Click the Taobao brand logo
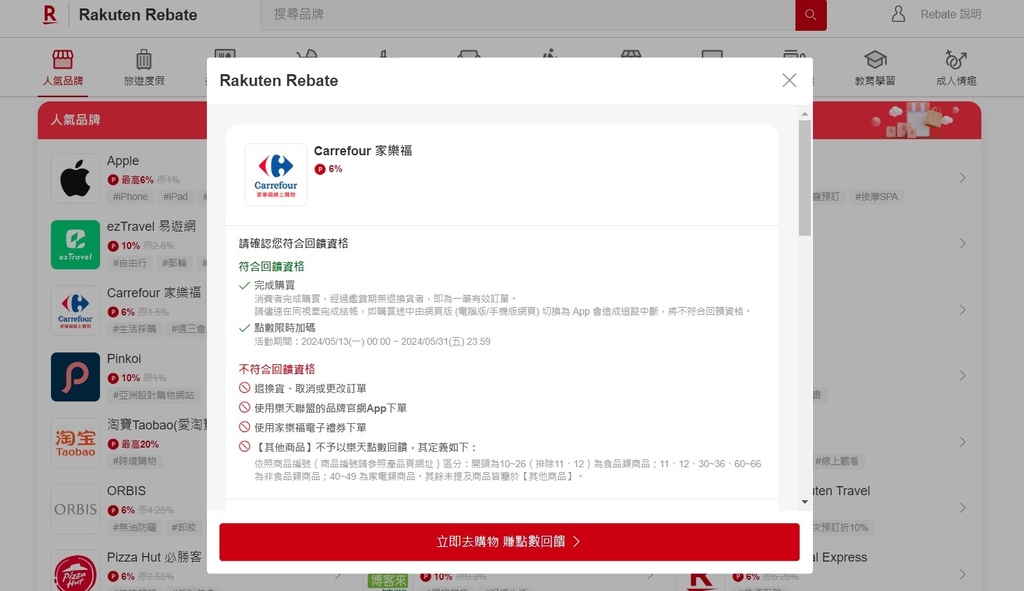1024x591 pixels. pyautogui.click(x=75, y=443)
